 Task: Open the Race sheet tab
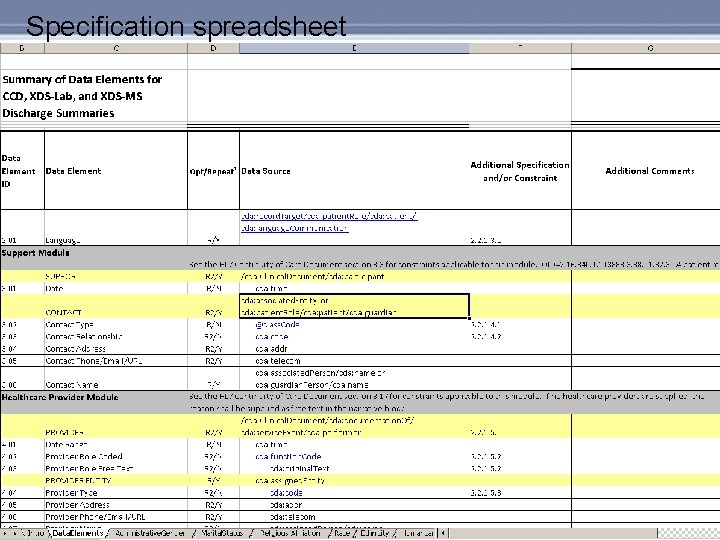[x=342, y=533]
